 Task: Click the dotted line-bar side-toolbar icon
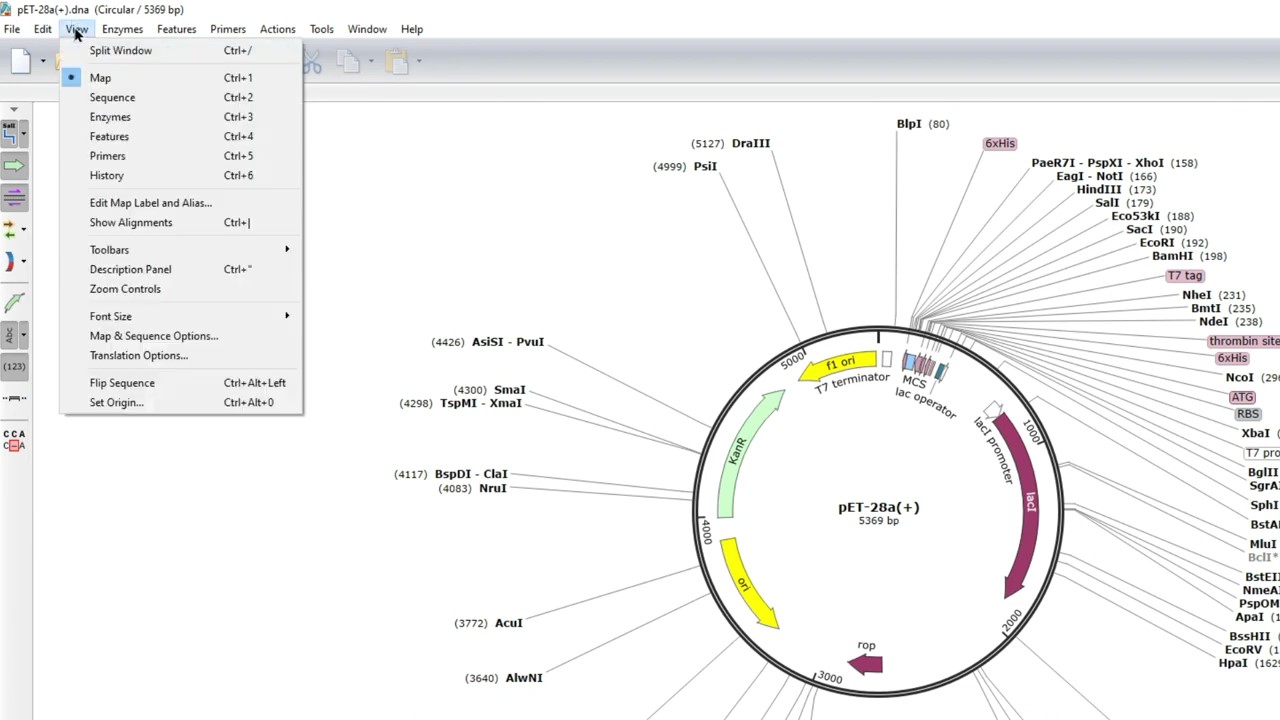pyautogui.click(x=14, y=398)
